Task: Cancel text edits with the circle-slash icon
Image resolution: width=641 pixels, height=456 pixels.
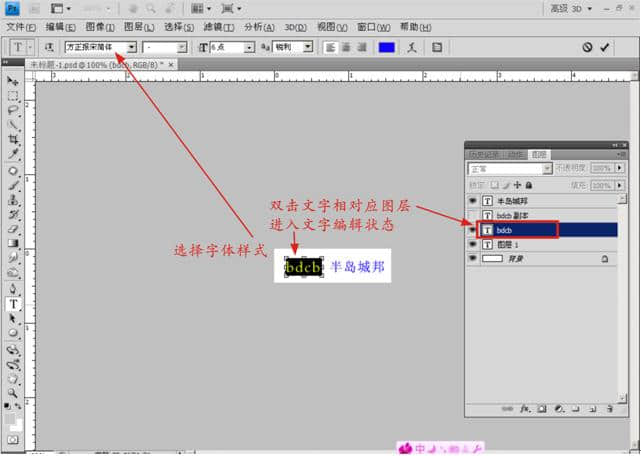Action: (x=587, y=47)
